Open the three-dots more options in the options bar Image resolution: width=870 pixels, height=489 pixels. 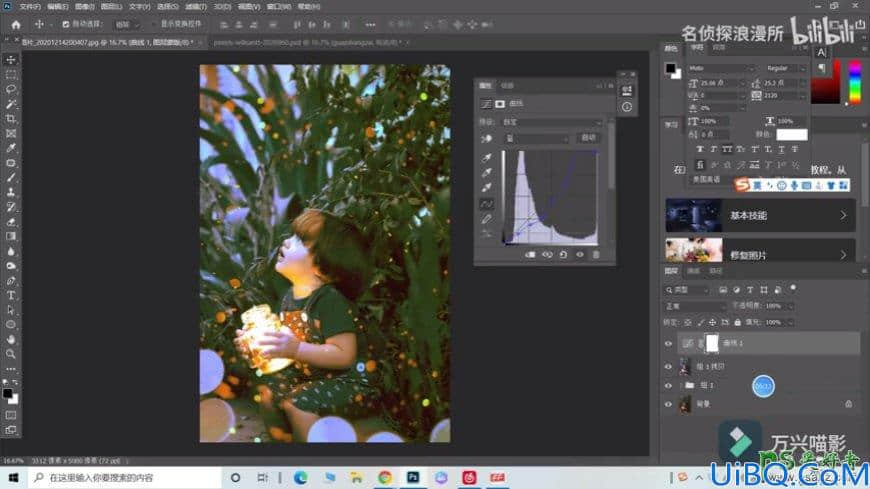(x=371, y=24)
